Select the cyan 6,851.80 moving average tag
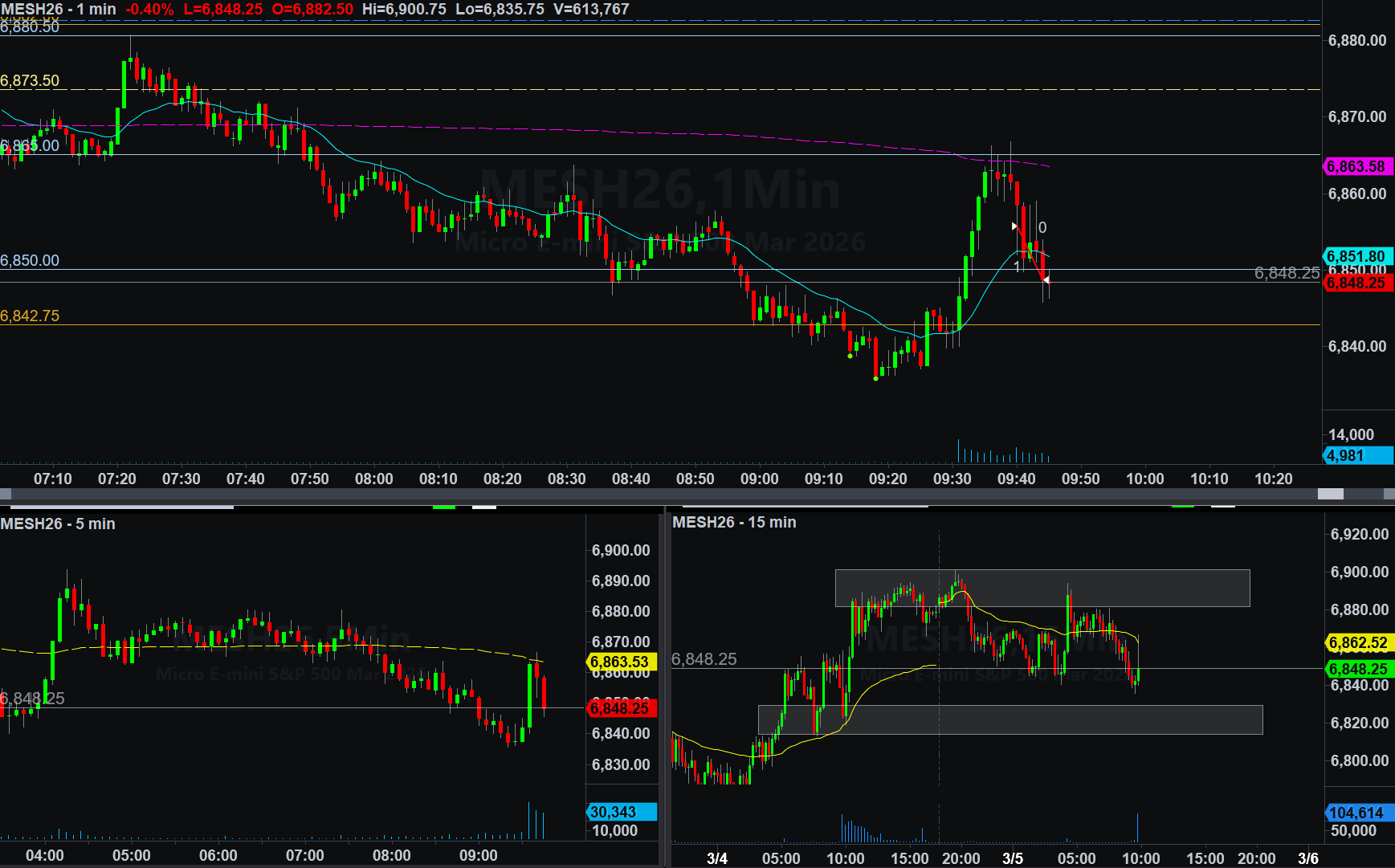The image size is (1395, 868). point(1357,256)
